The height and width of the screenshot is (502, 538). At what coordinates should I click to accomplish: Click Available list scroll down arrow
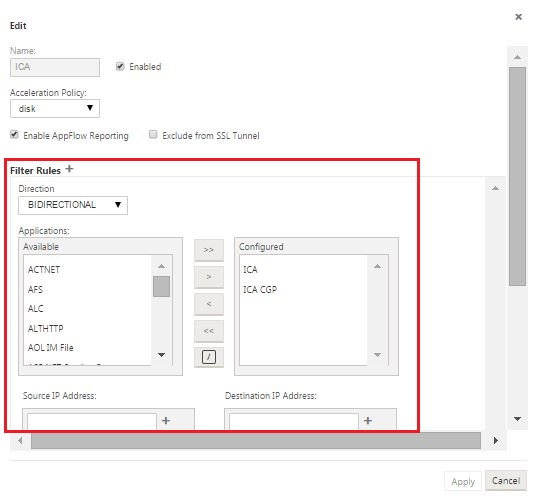[161, 354]
